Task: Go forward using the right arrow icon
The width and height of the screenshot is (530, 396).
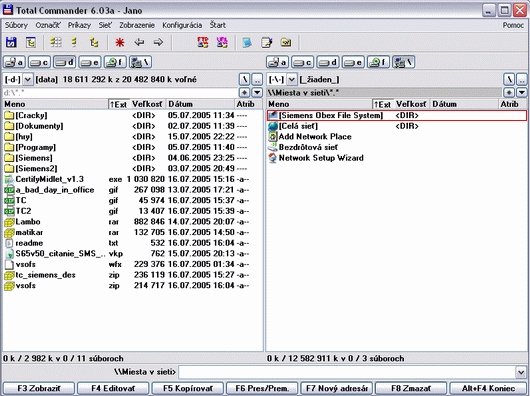Action: [x=158, y=43]
